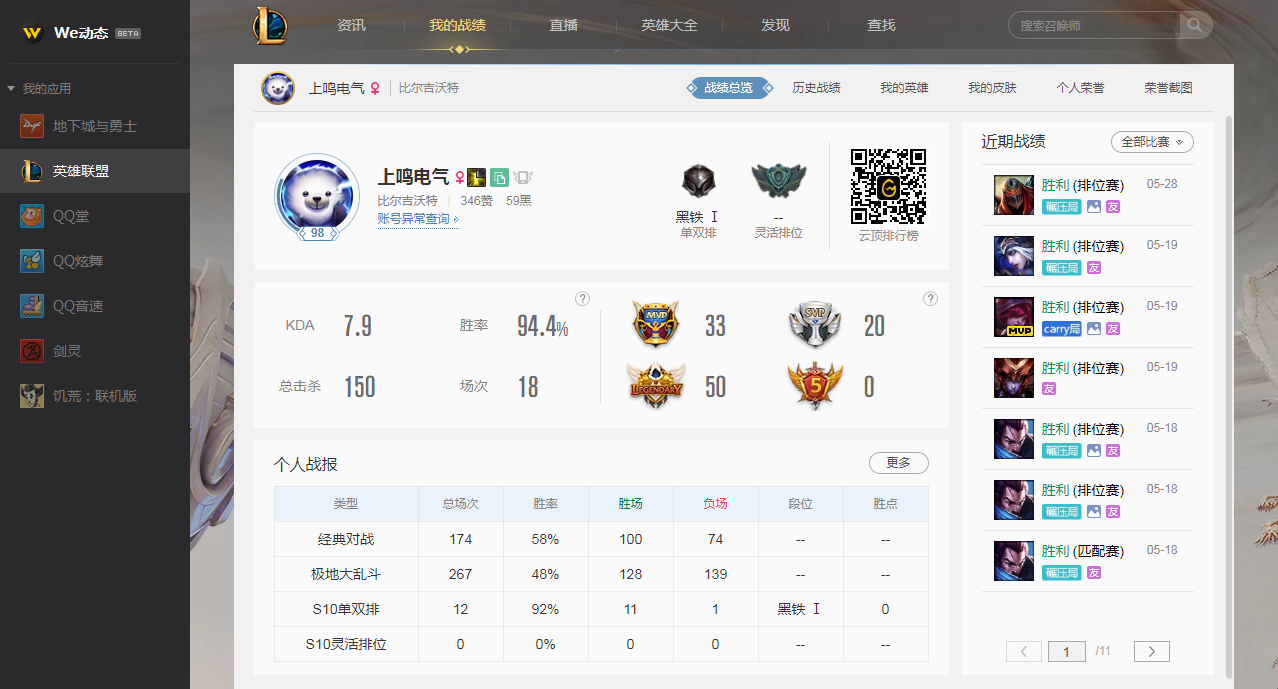1278x689 pixels.
Task: Click the green copy icon beside username
Action: [499, 178]
